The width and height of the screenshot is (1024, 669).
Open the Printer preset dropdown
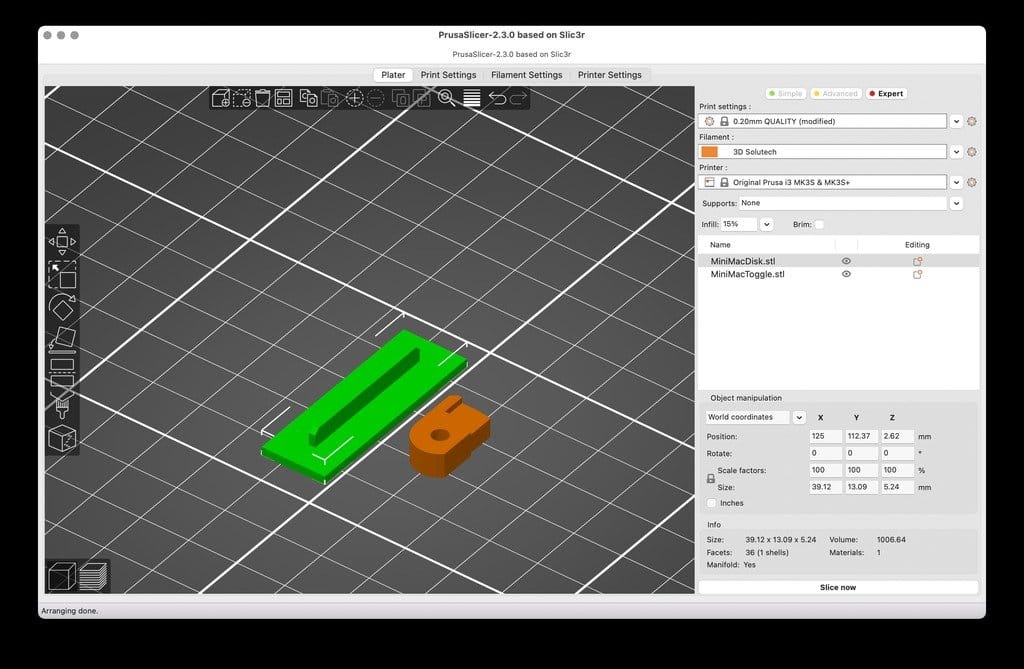pyautogui.click(x=956, y=182)
